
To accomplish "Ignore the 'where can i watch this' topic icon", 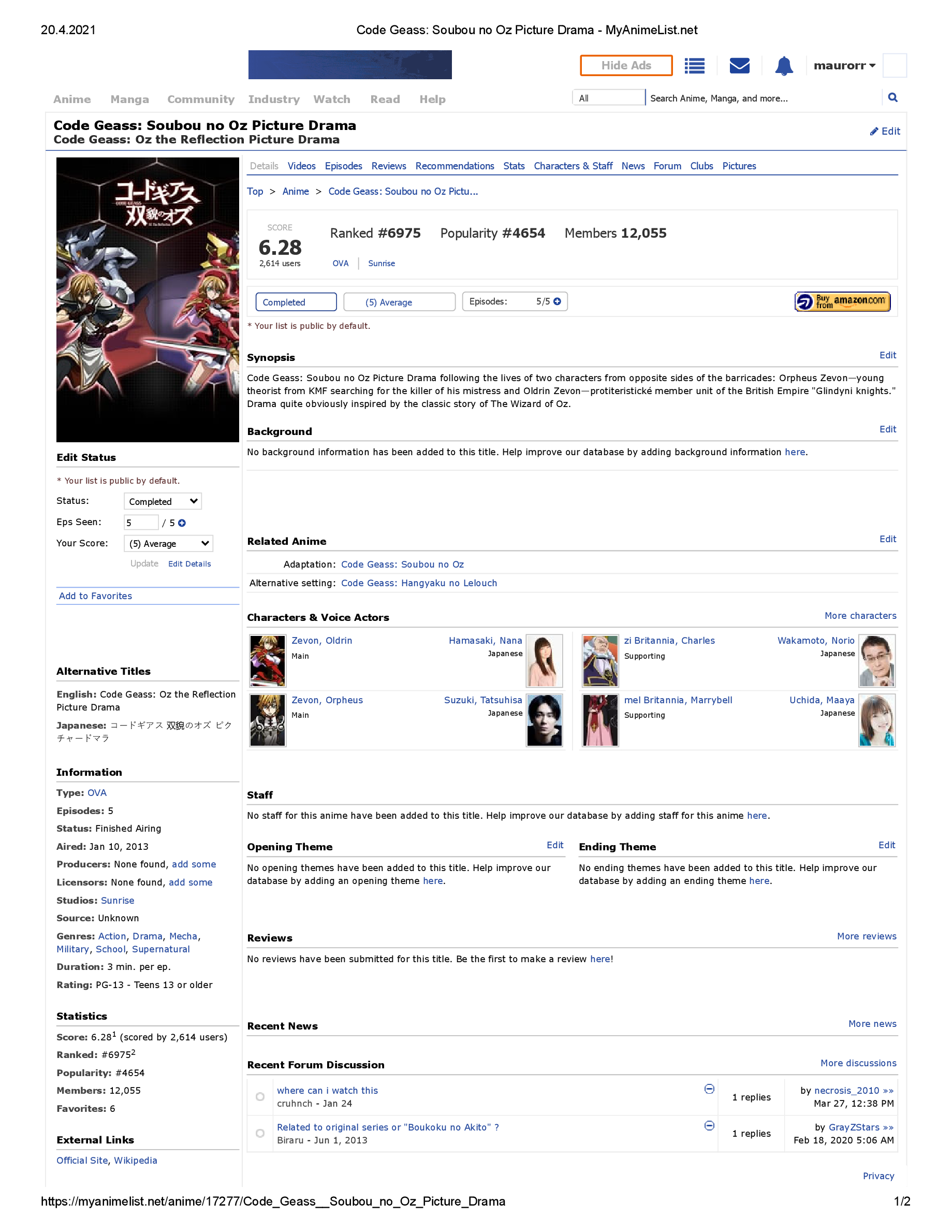I will (x=710, y=1089).
